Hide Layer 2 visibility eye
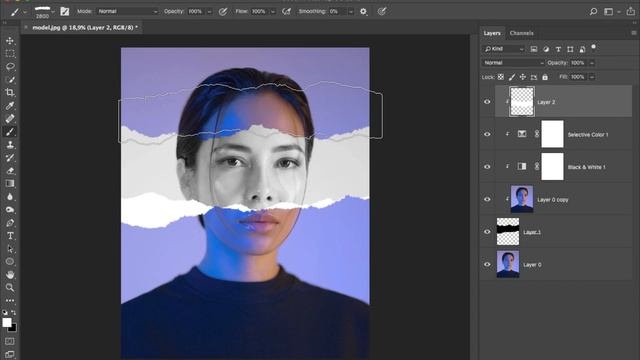The height and width of the screenshot is (360, 640). click(487, 102)
